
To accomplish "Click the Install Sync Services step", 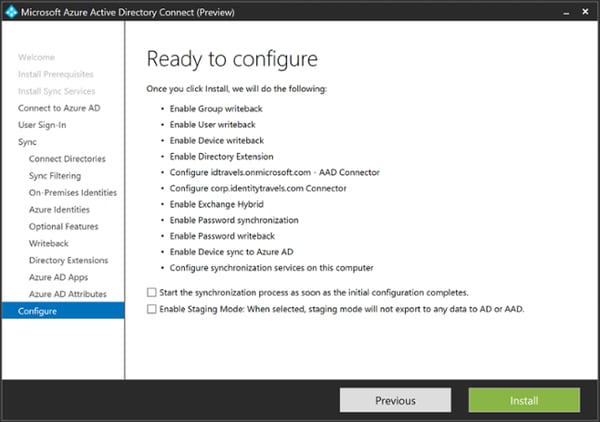I will [57, 91].
